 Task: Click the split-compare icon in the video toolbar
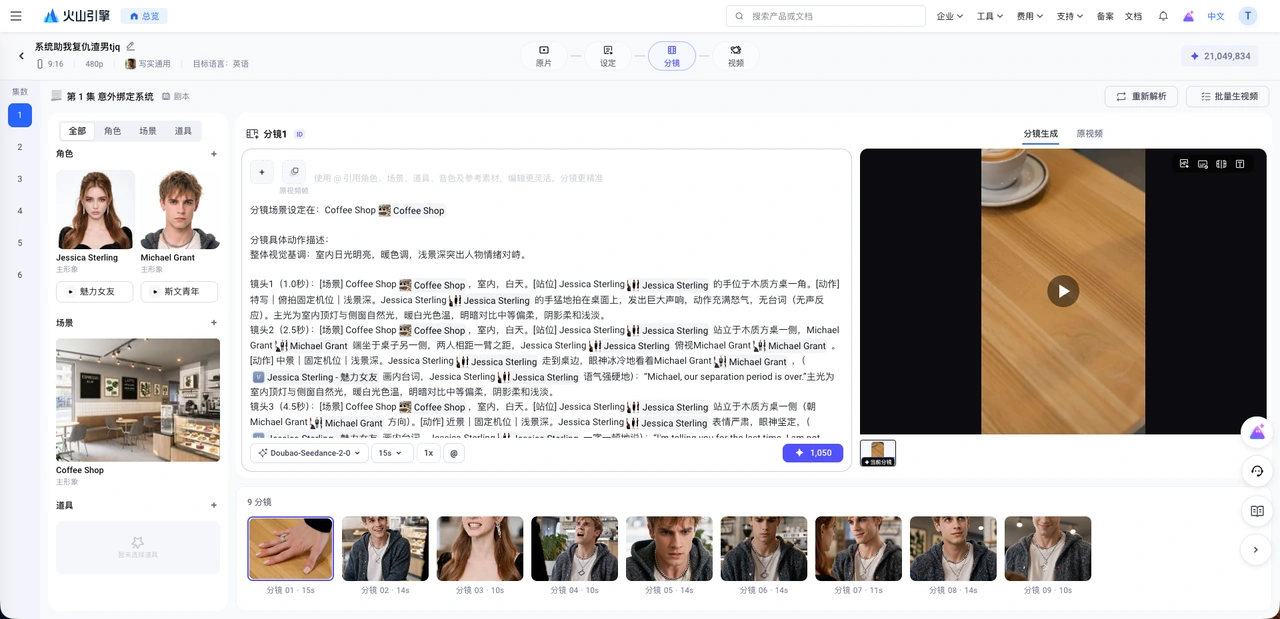pos(1221,164)
